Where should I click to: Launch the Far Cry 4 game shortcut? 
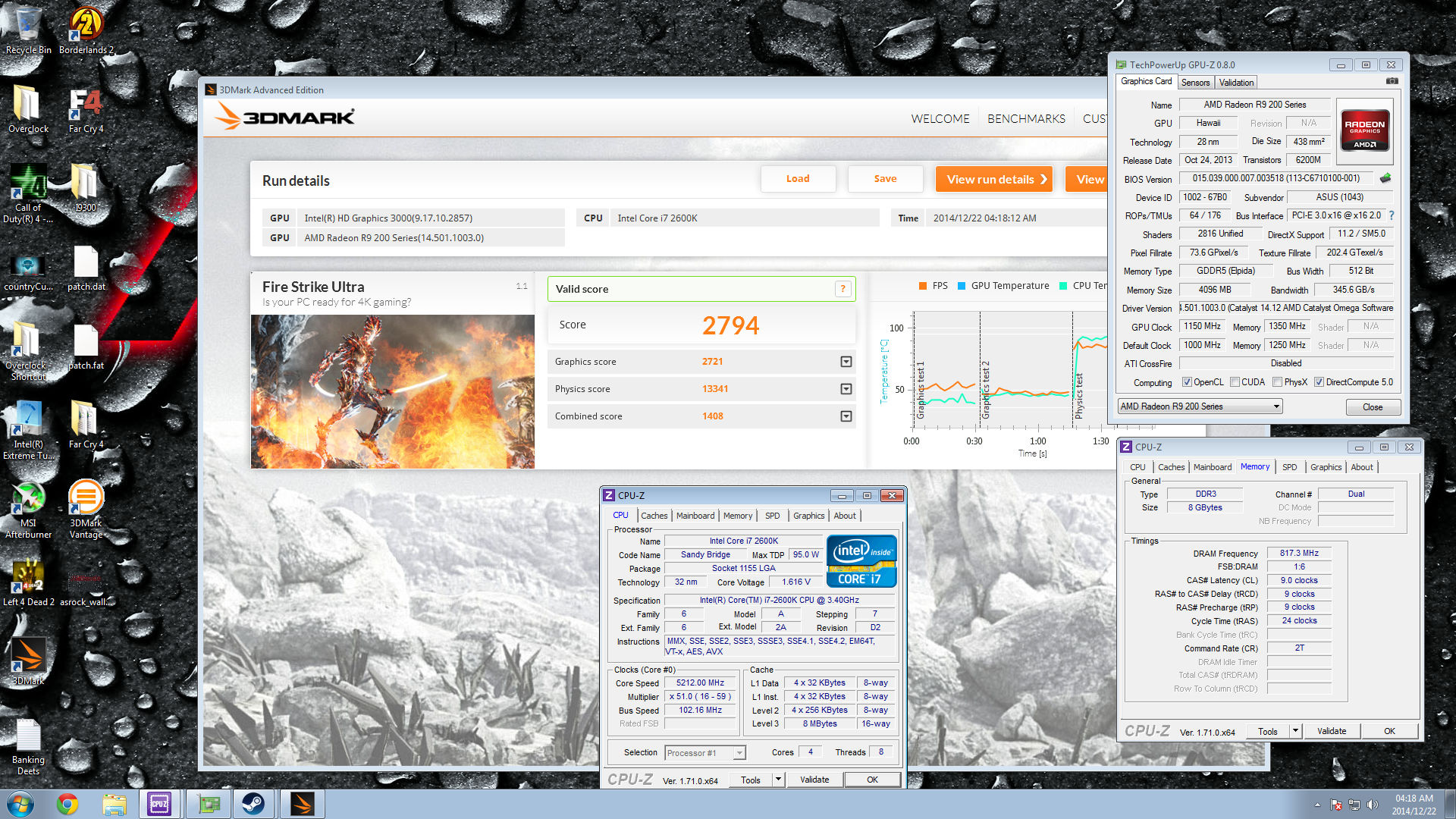coord(86,108)
